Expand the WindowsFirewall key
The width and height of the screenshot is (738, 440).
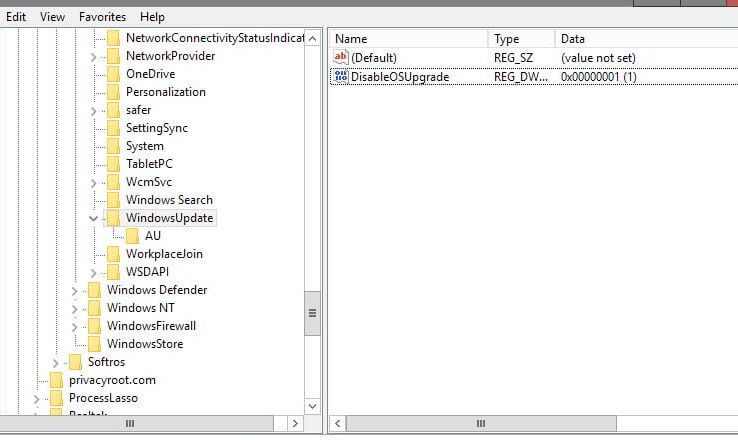[74, 326]
